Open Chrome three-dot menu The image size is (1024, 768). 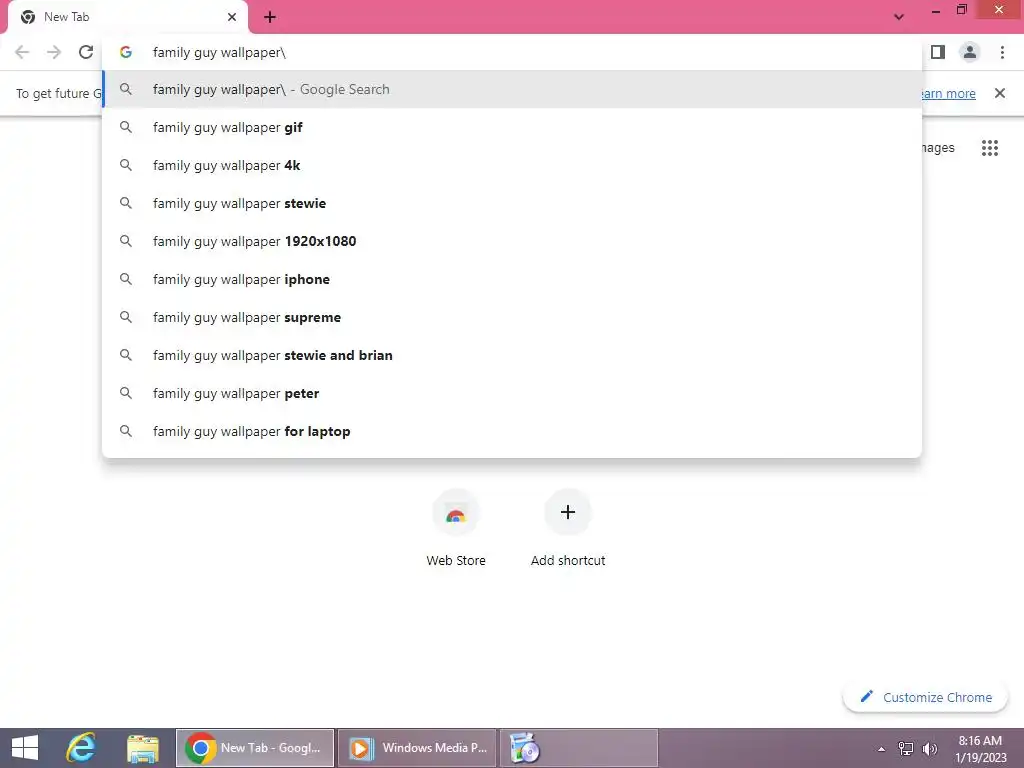[1002, 52]
